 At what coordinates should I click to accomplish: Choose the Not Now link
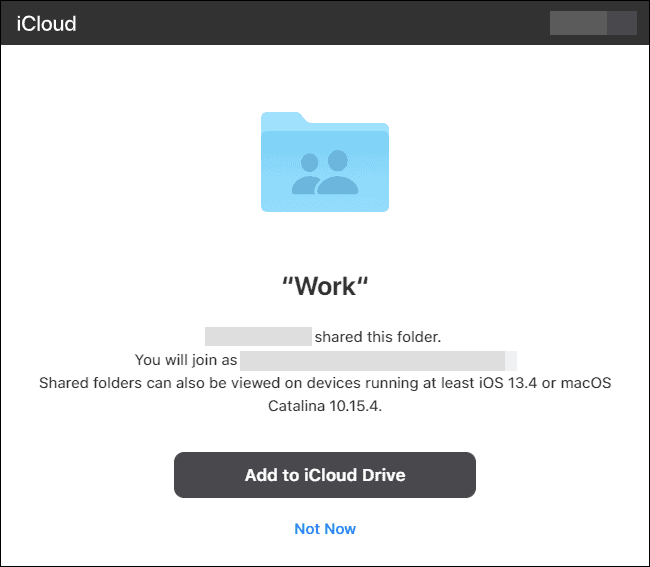[x=325, y=529]
